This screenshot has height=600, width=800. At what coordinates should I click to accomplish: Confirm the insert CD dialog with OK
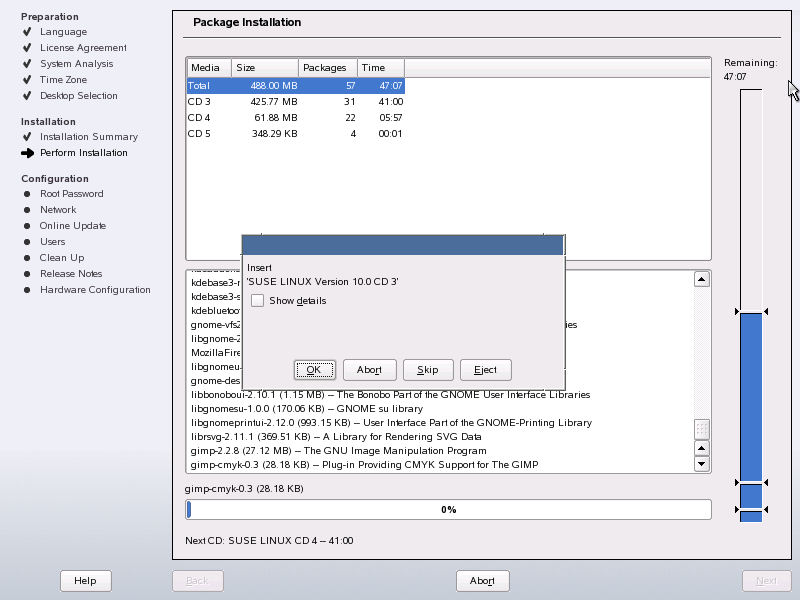pos(314,370)
